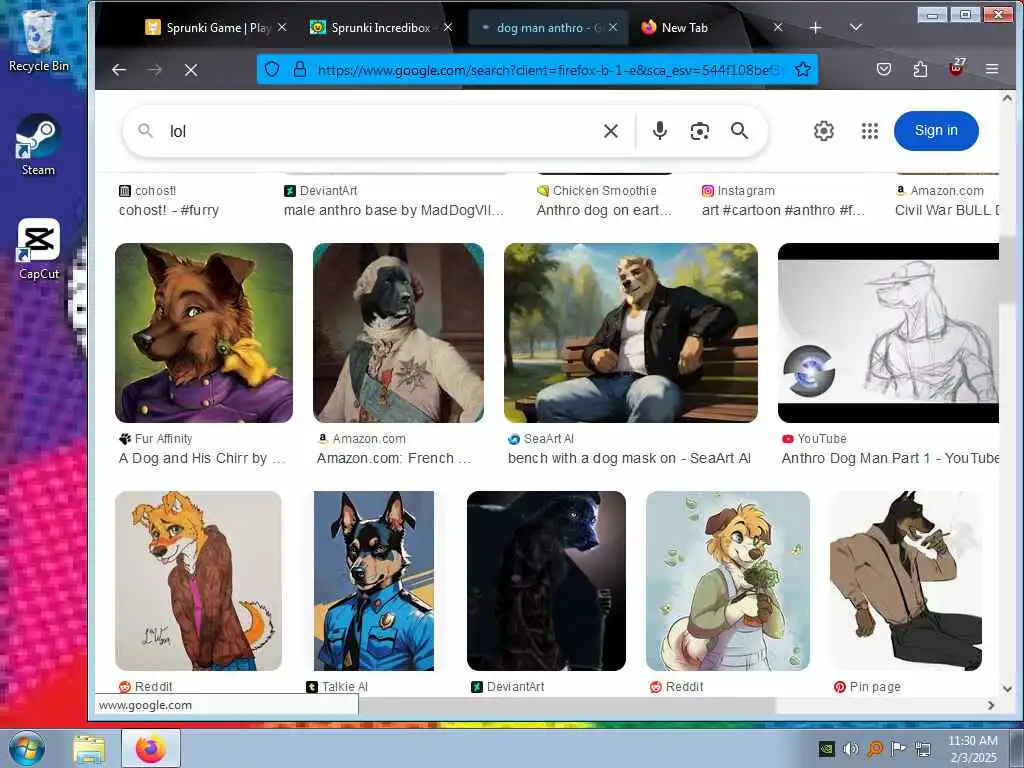
Task: Open male anthro base DeviantArt link
Action: pyautogui.click(x=394, y=210)
